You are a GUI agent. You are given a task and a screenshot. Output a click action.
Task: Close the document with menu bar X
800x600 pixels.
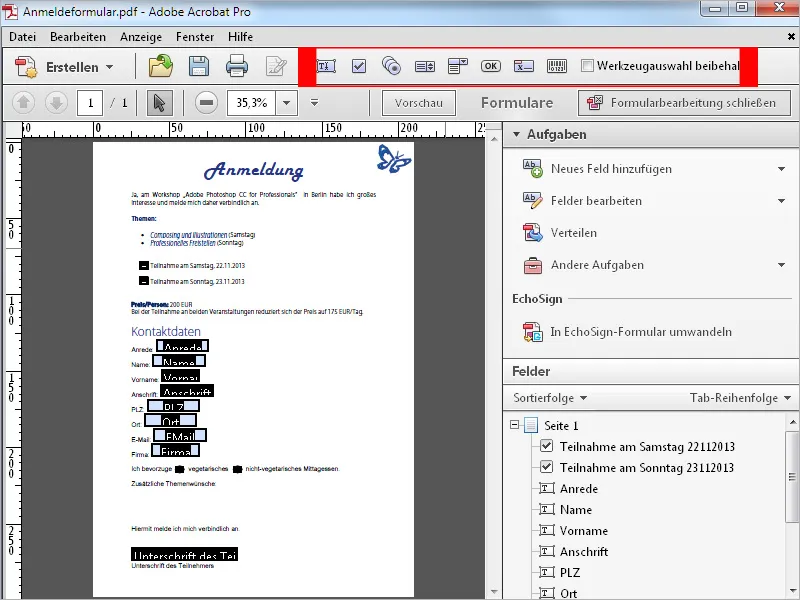(x=791, y=37)
